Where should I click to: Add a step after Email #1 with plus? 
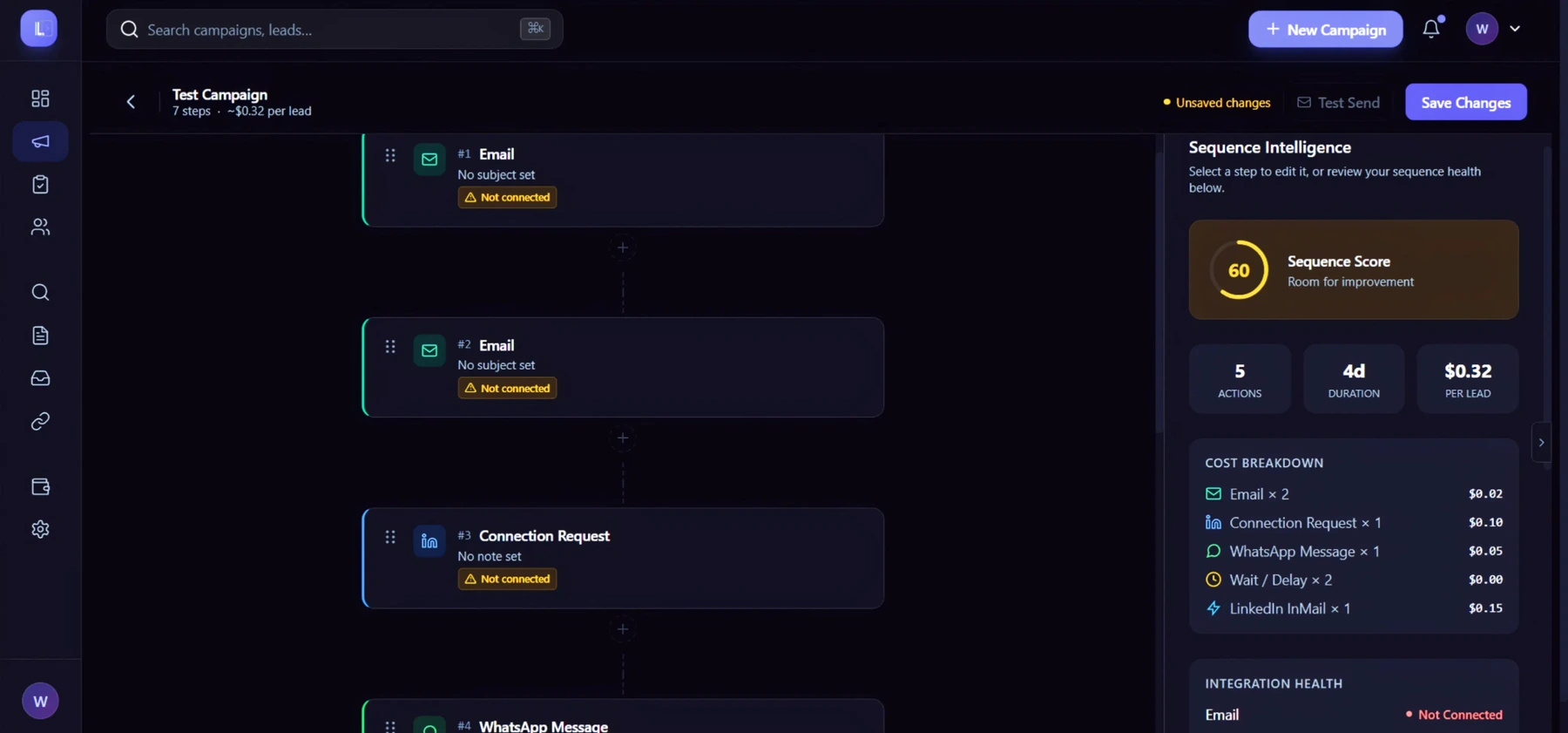click(622, 248)
